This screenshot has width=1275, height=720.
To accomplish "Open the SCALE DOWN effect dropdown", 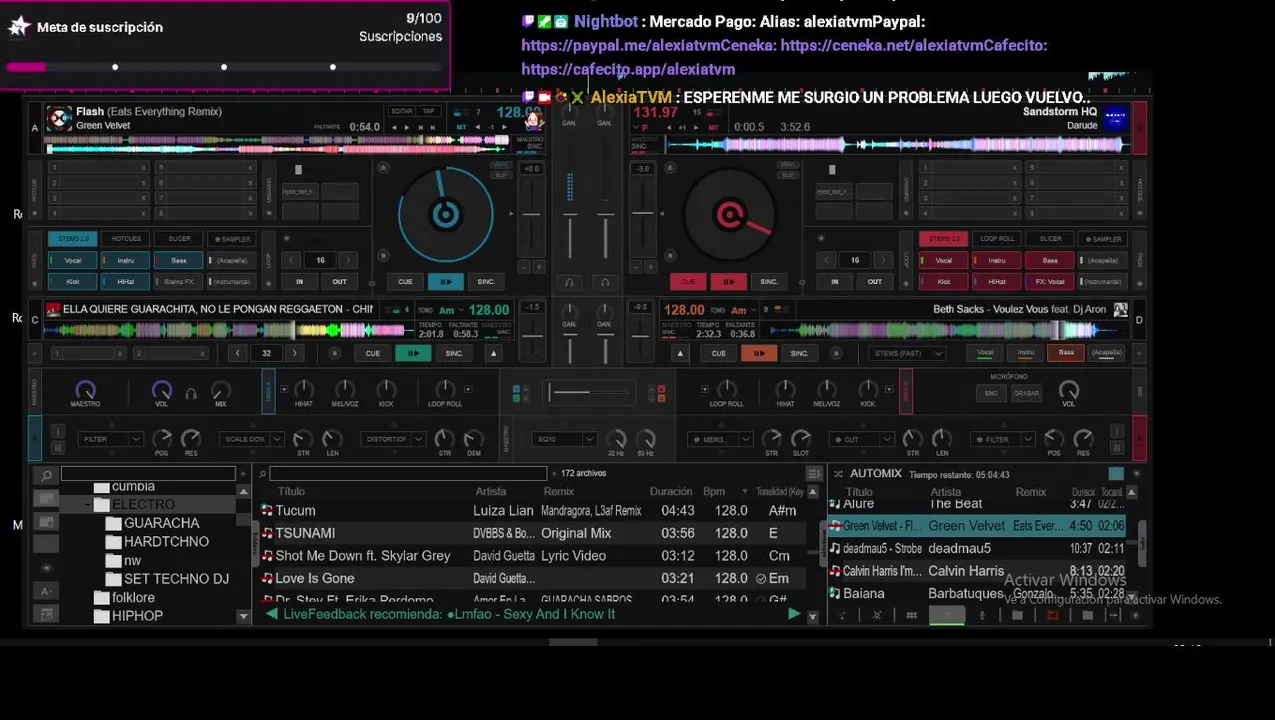I will [252, 439].
